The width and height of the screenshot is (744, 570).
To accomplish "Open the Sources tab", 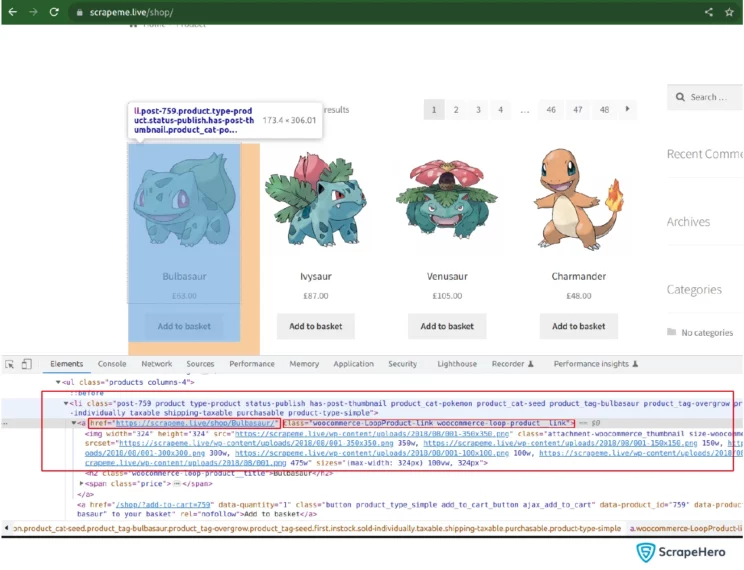I will click(x=200, y=364).
